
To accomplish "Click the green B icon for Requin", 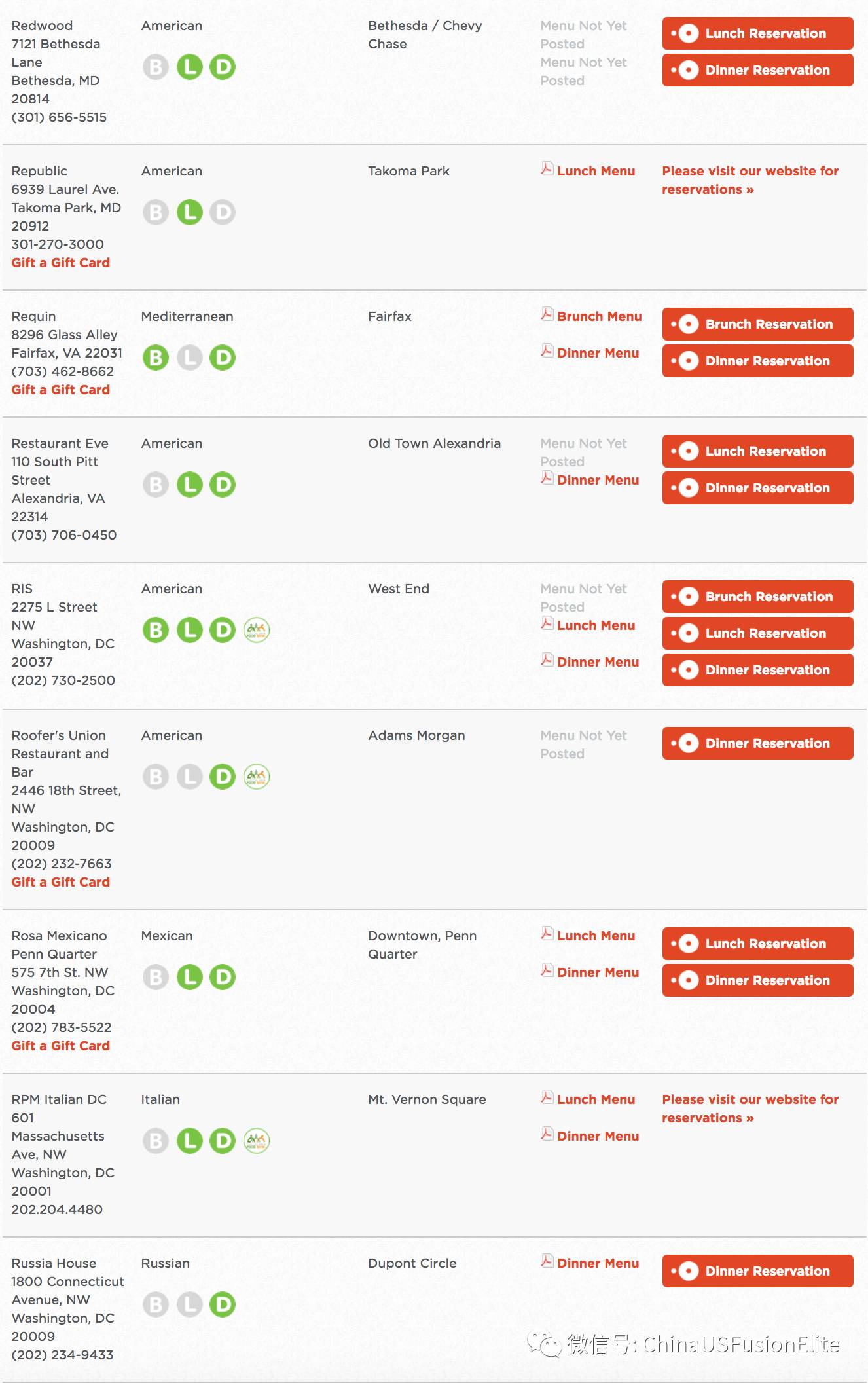I will 156,358.
